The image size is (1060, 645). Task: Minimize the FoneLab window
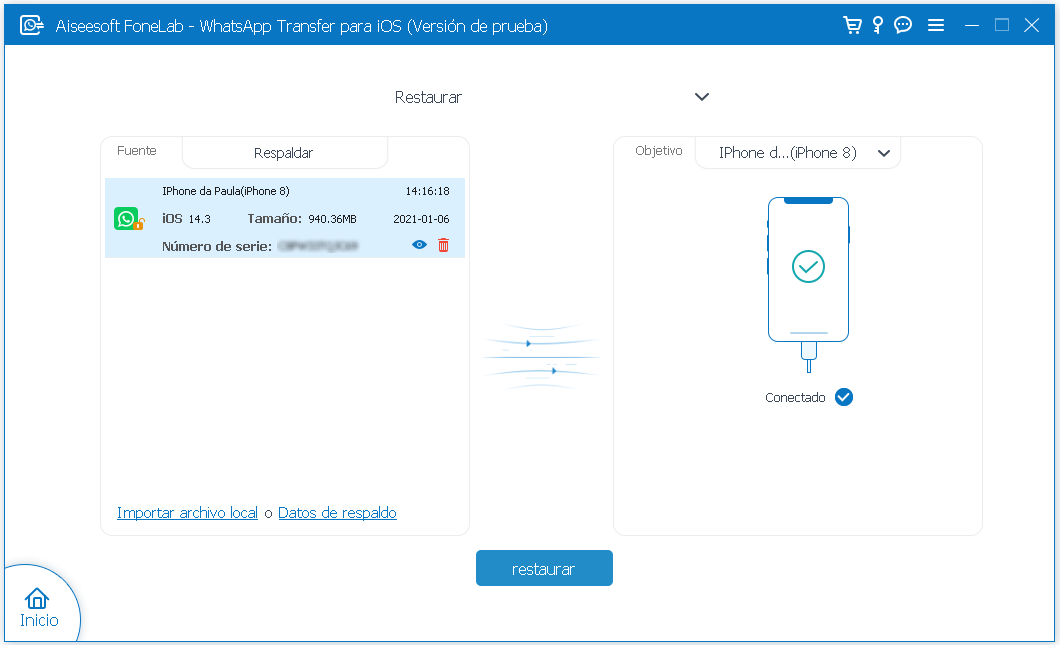click(x=971, y=26)
